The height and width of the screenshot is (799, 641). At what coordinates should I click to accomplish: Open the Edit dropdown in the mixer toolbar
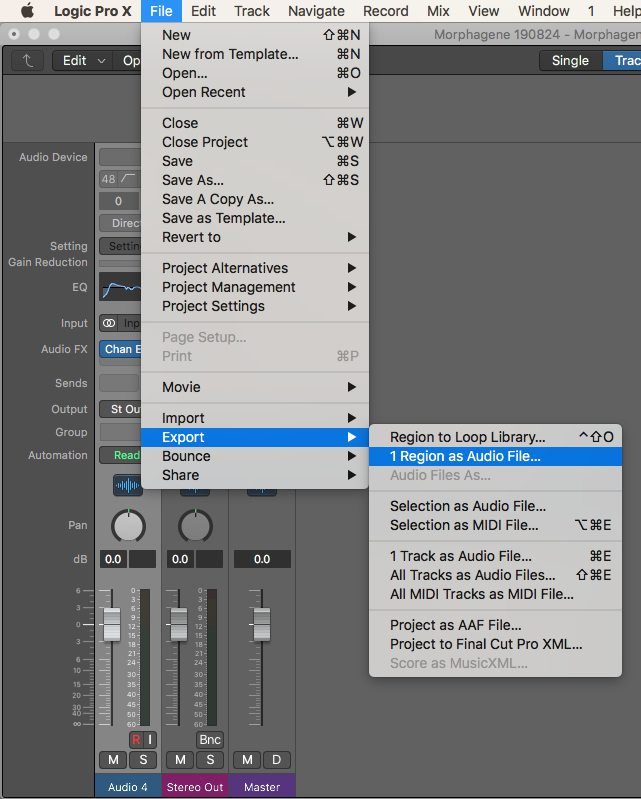point(84,61)
